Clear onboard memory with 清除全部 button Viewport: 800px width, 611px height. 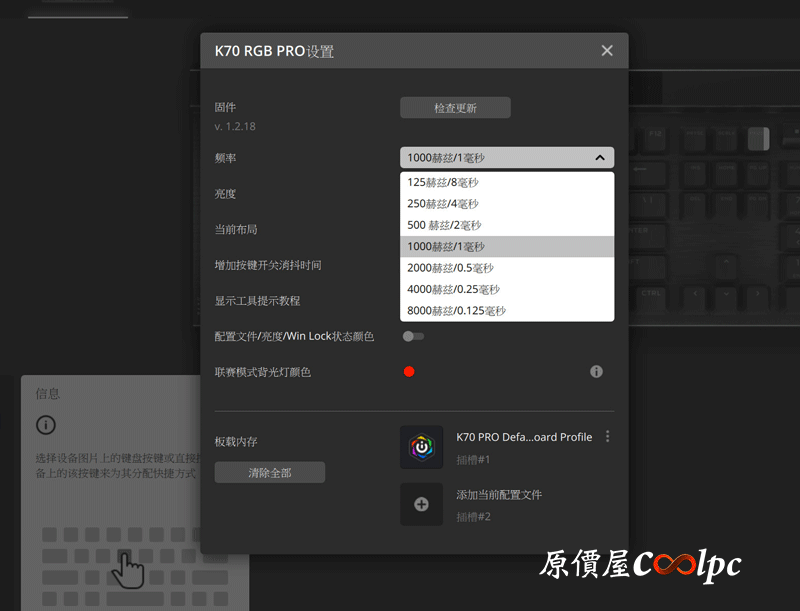tap(269, 473)
